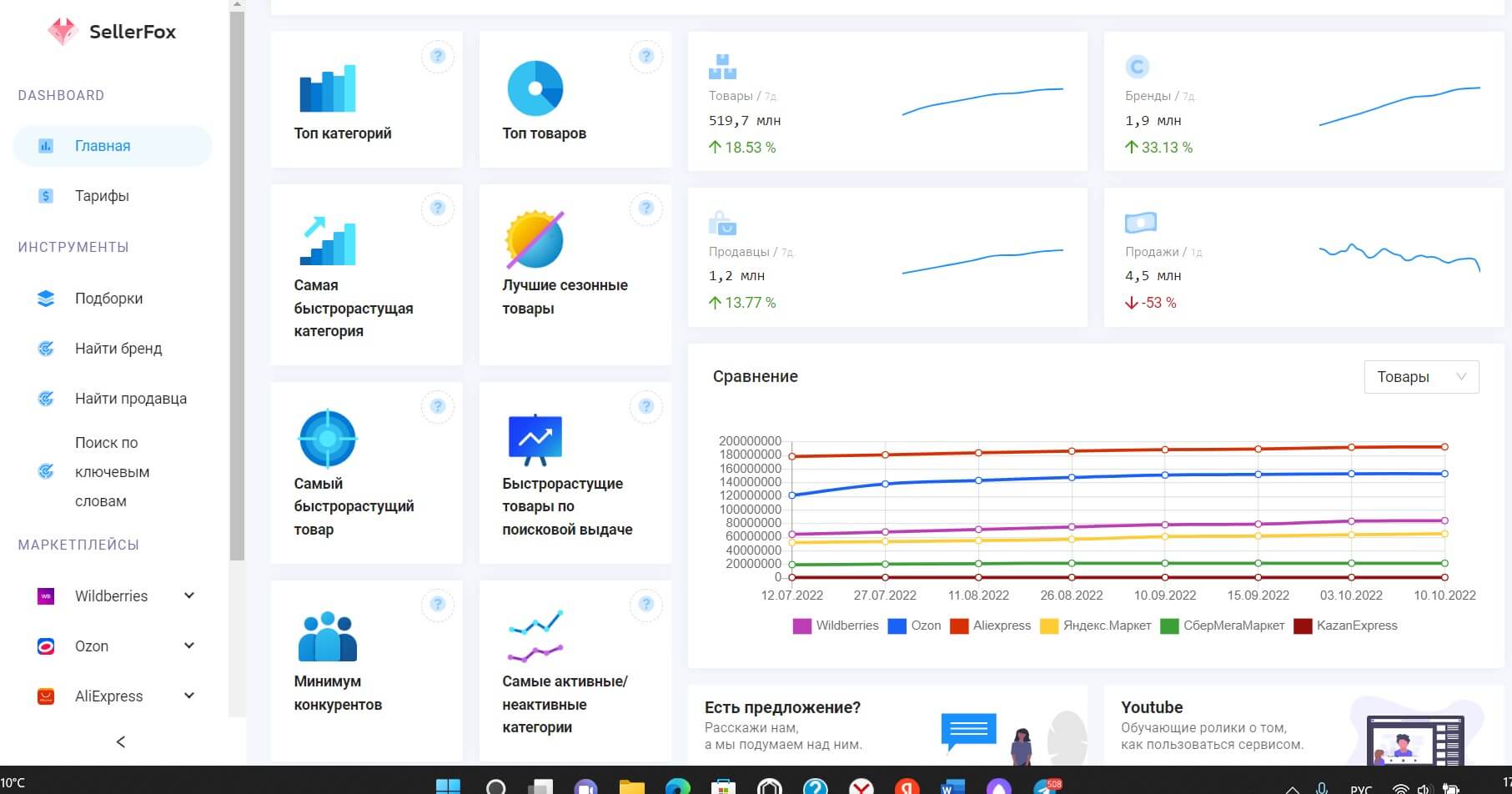Expand the AliExpress submenu chevron
The height and width of the screenshot is (794, 1512).
point(189,696)
